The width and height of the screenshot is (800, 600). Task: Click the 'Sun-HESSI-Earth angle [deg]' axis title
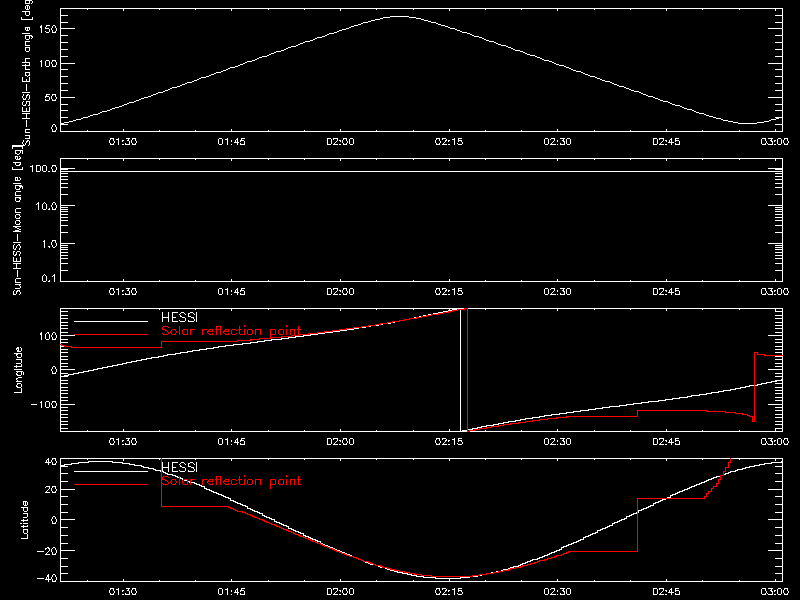tap(27, 71)
